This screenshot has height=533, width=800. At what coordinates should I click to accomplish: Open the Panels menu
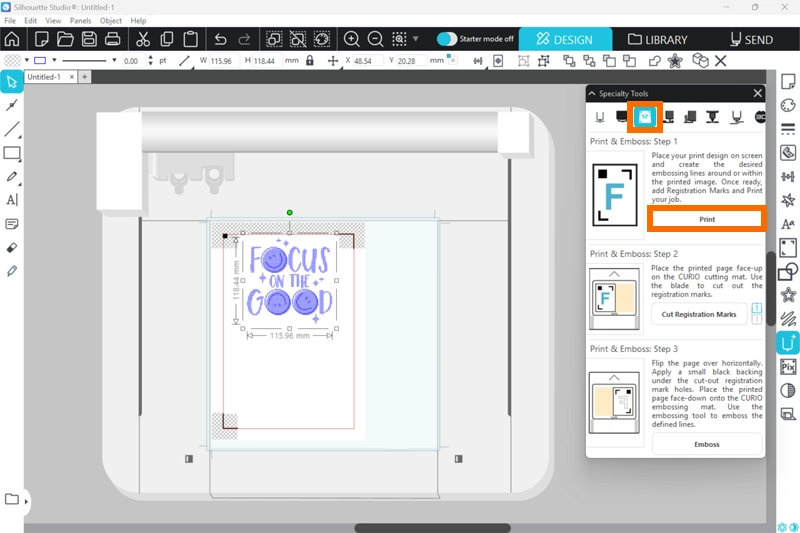tap(81, 20)
